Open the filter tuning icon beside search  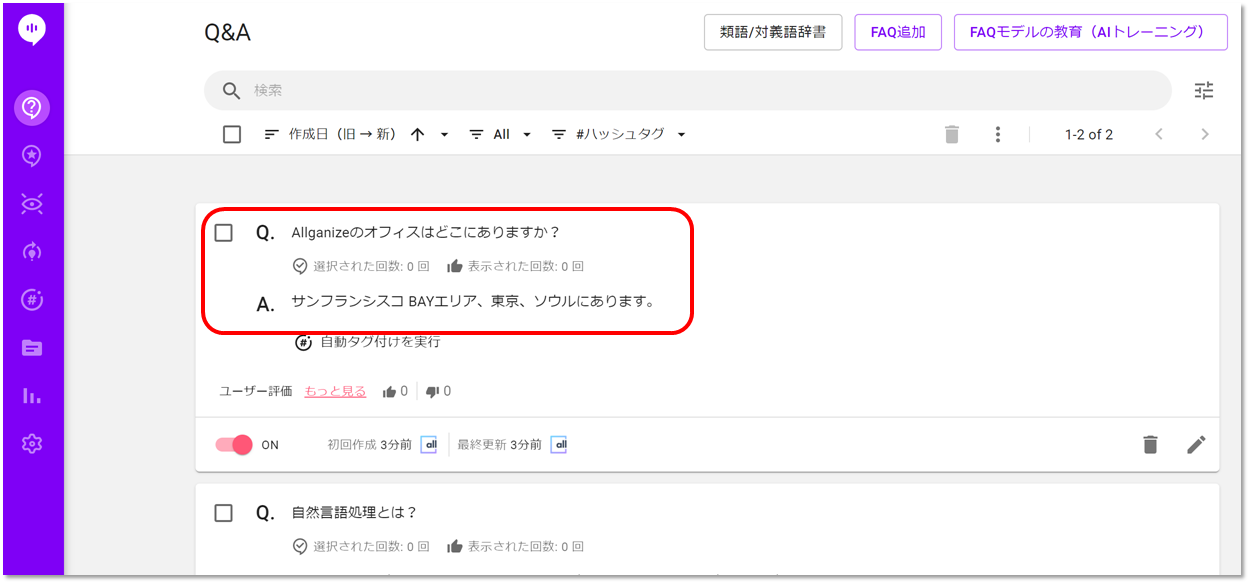tap(1204, 91)
